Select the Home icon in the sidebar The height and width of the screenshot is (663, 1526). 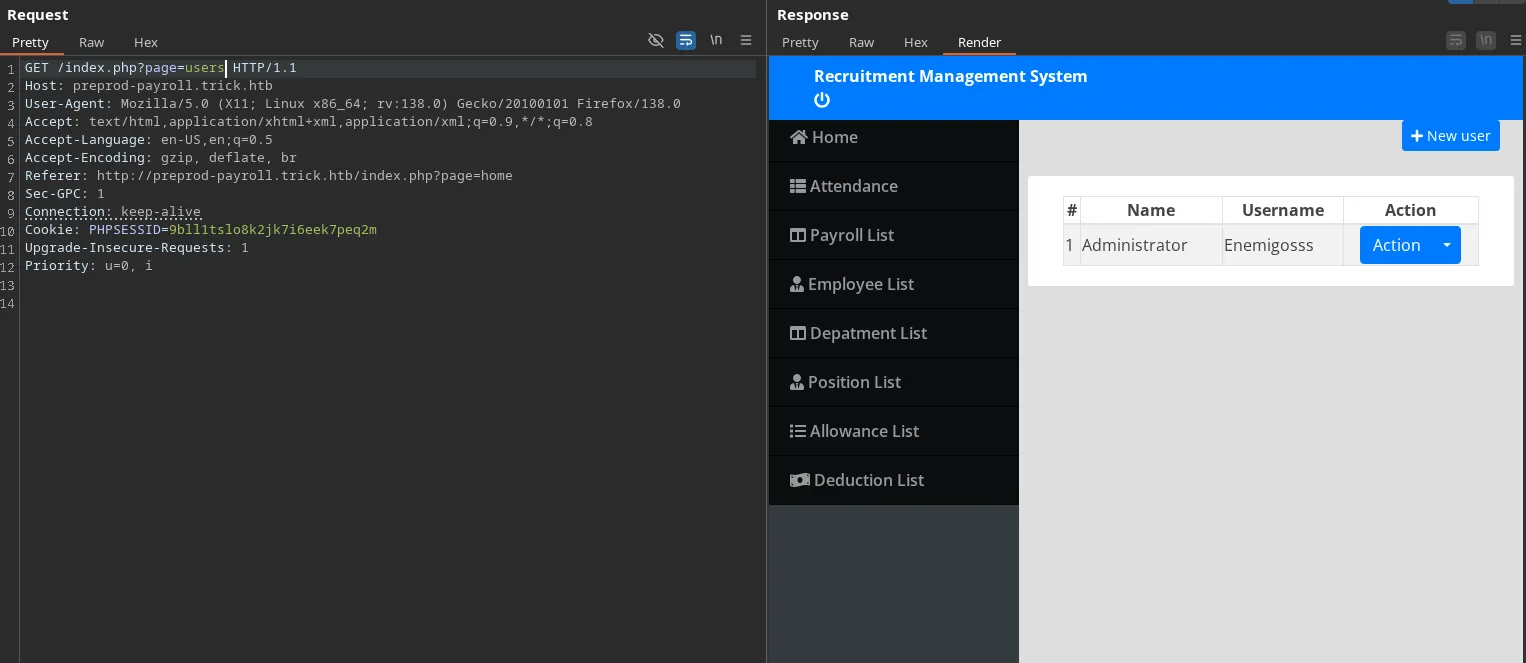click(798, 137)
